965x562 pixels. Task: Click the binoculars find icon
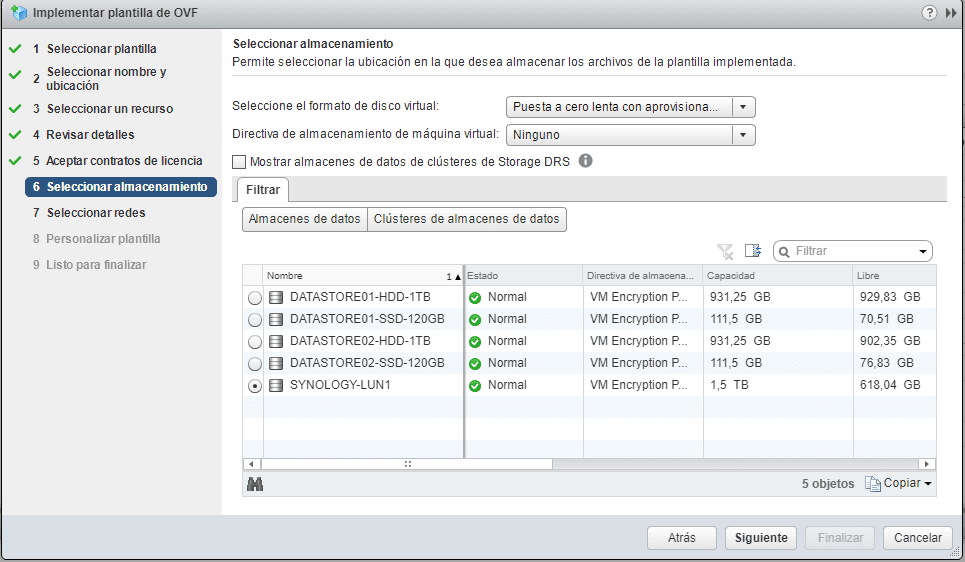[x=254, y=484]
